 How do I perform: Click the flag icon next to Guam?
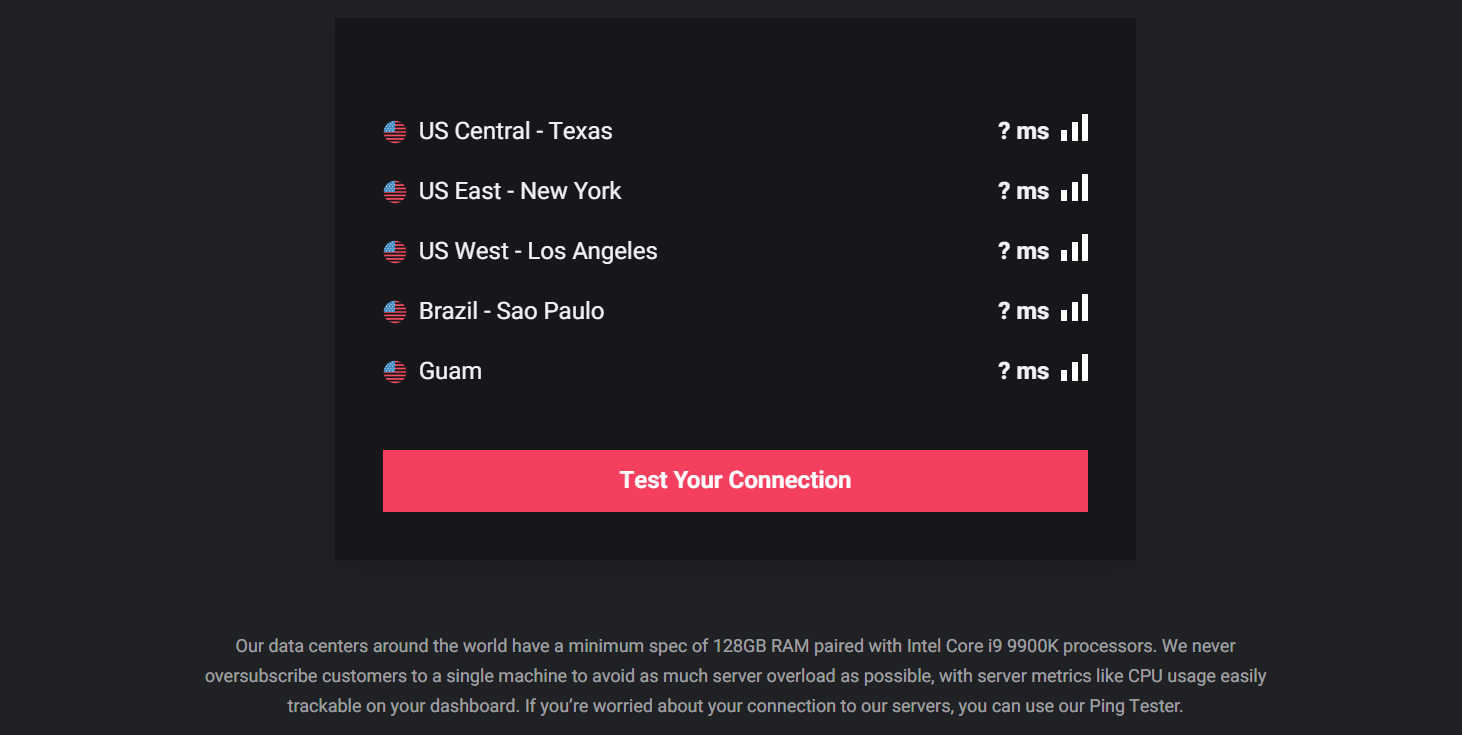(394, 370)
